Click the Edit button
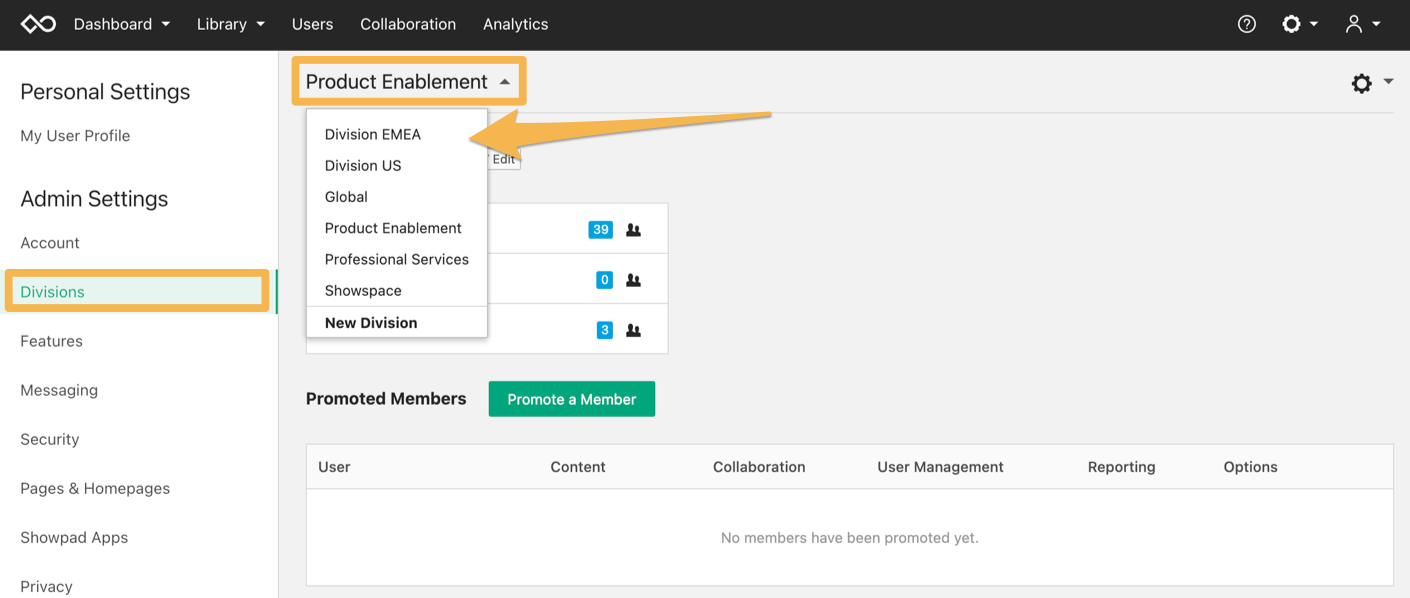 tap(503, 159)
